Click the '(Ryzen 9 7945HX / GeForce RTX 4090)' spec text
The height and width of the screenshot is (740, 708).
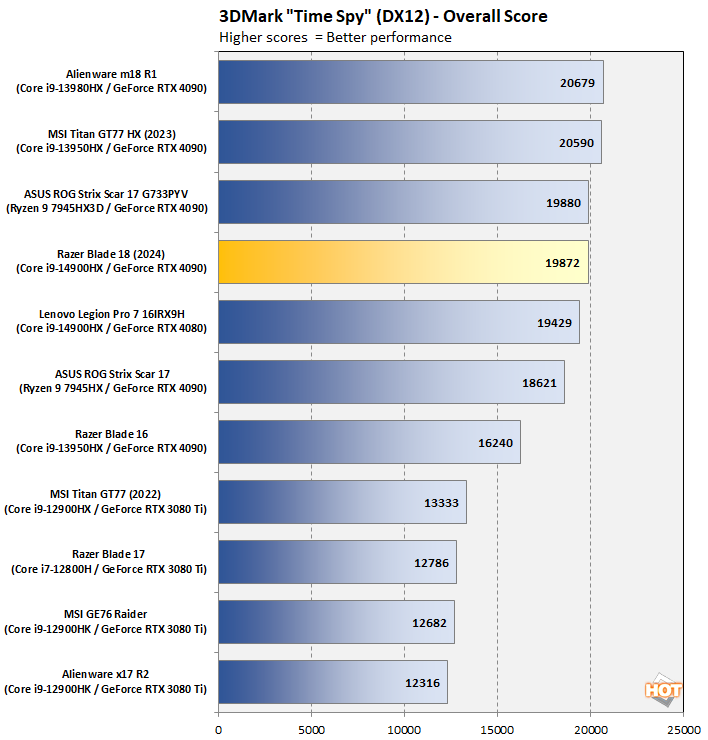pos(113,388)
